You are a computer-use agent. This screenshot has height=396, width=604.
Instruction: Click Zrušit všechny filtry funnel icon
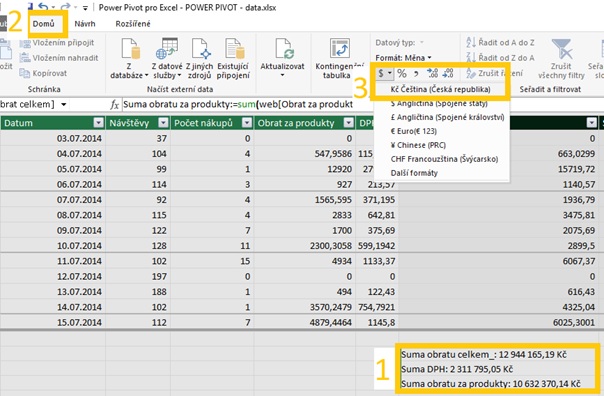[x=561, y=49]
